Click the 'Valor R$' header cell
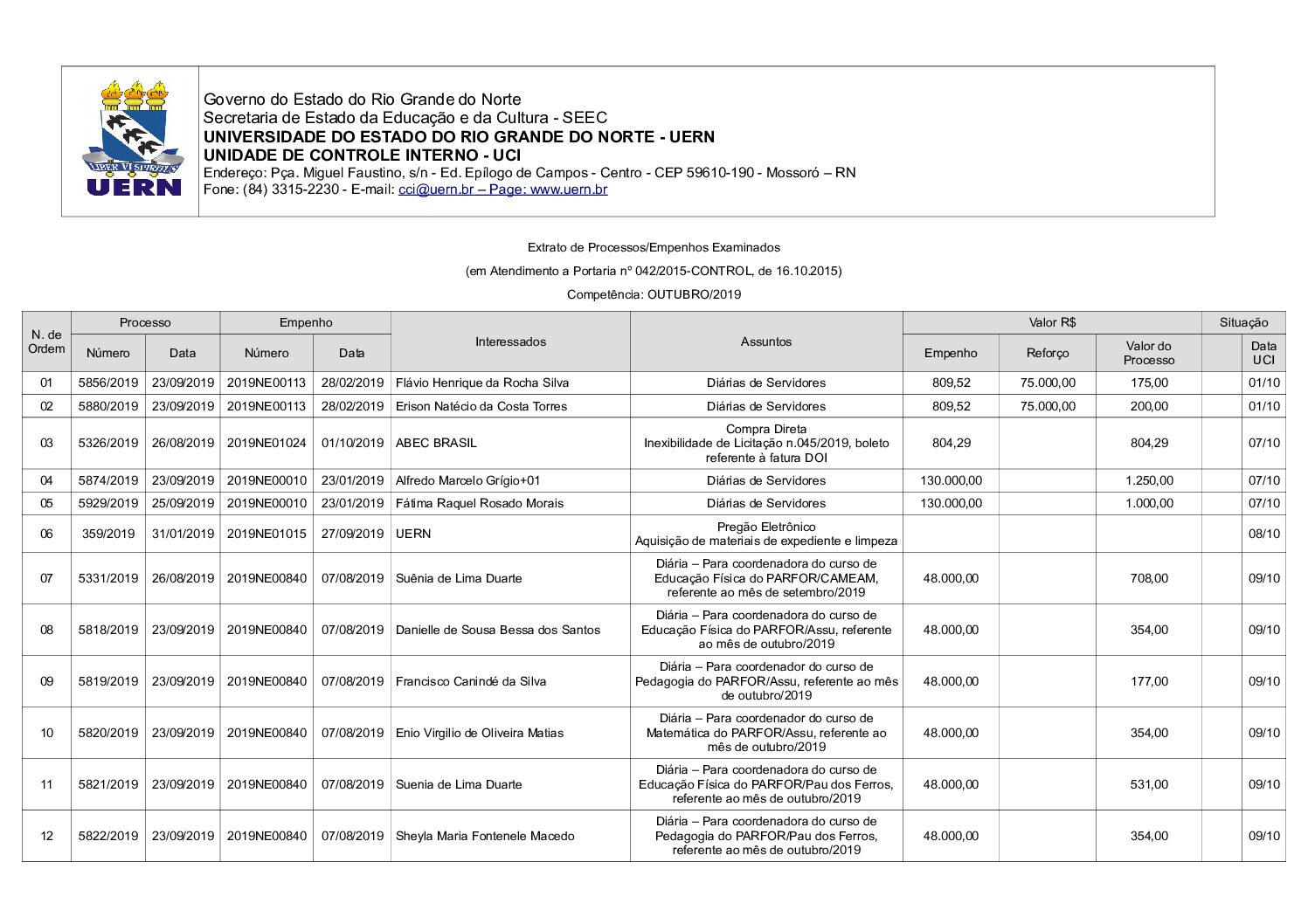1308x924 pixels. coord(1051,322)
